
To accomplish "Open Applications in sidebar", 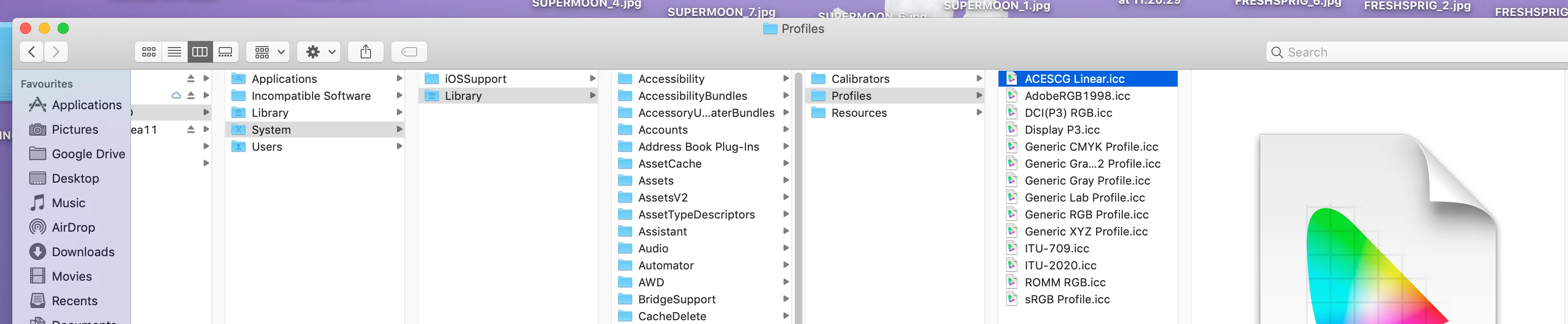I will (75, 105).
